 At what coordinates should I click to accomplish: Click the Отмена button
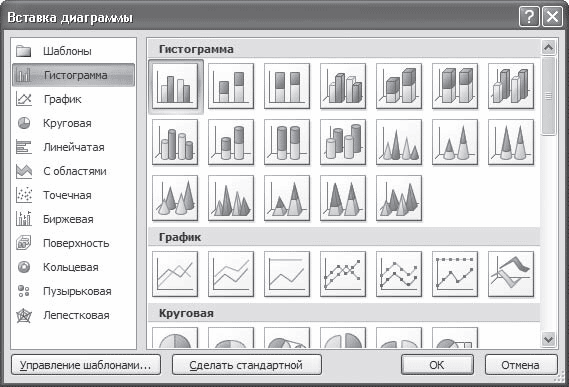521,365
